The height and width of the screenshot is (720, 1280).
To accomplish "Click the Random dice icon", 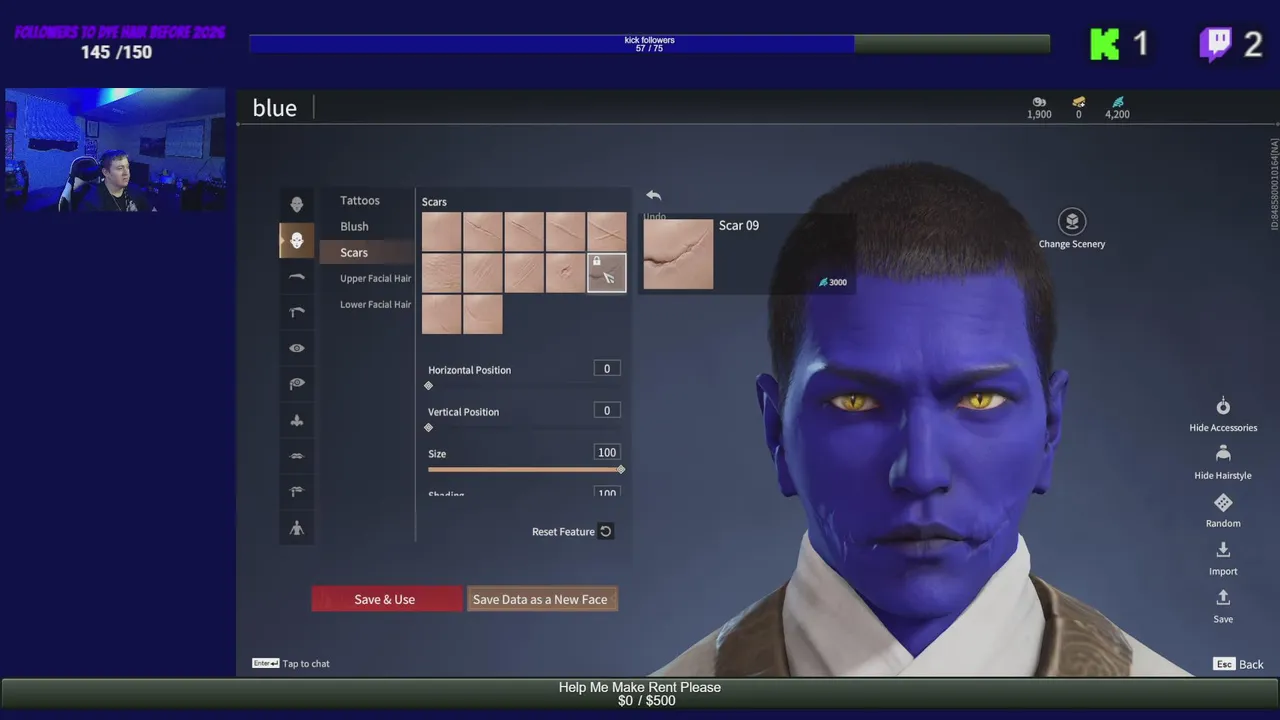I will [x=1223, y=502].
